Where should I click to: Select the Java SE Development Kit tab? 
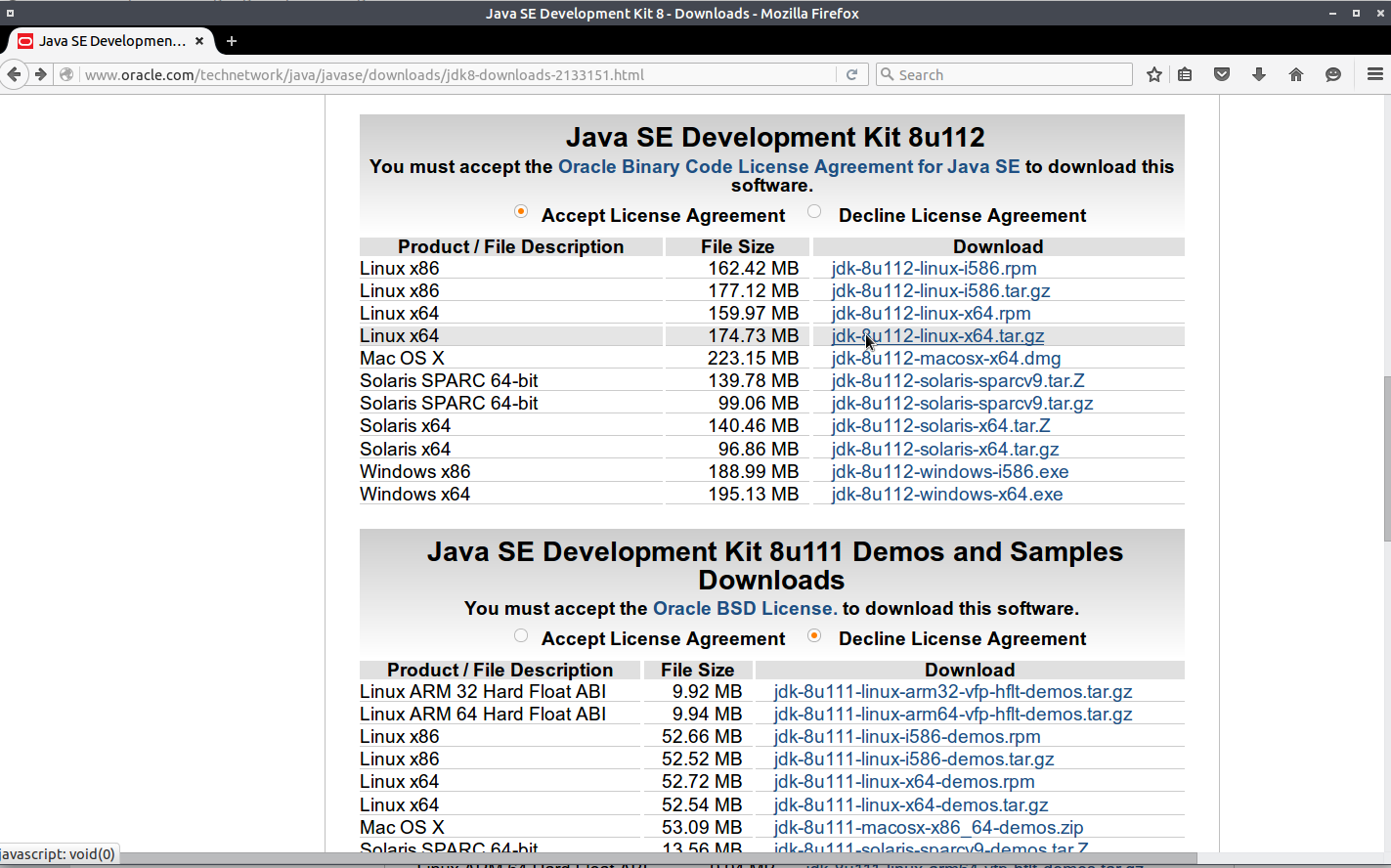pyautogui.click(x=111, y=41)
